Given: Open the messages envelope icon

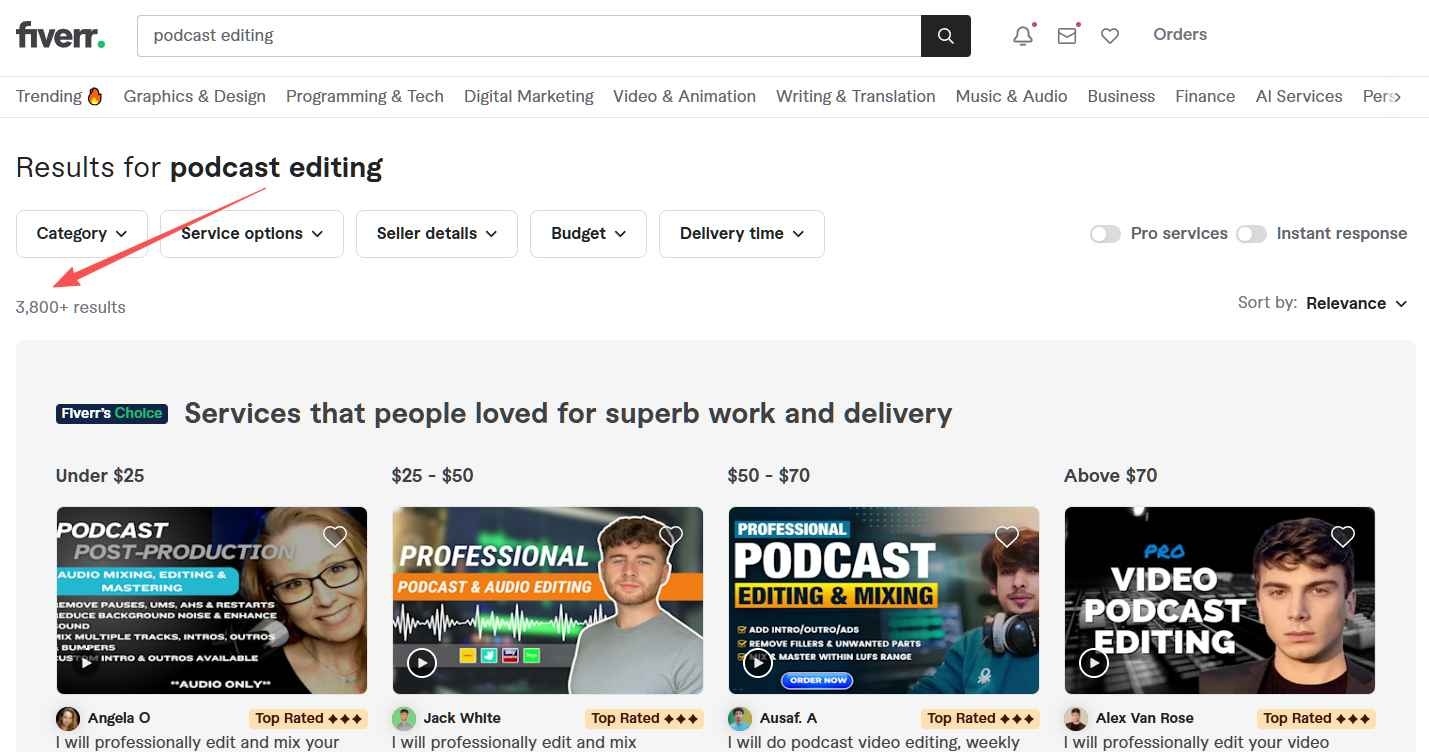Looking at the screenshot, I should click(1067, 36).
